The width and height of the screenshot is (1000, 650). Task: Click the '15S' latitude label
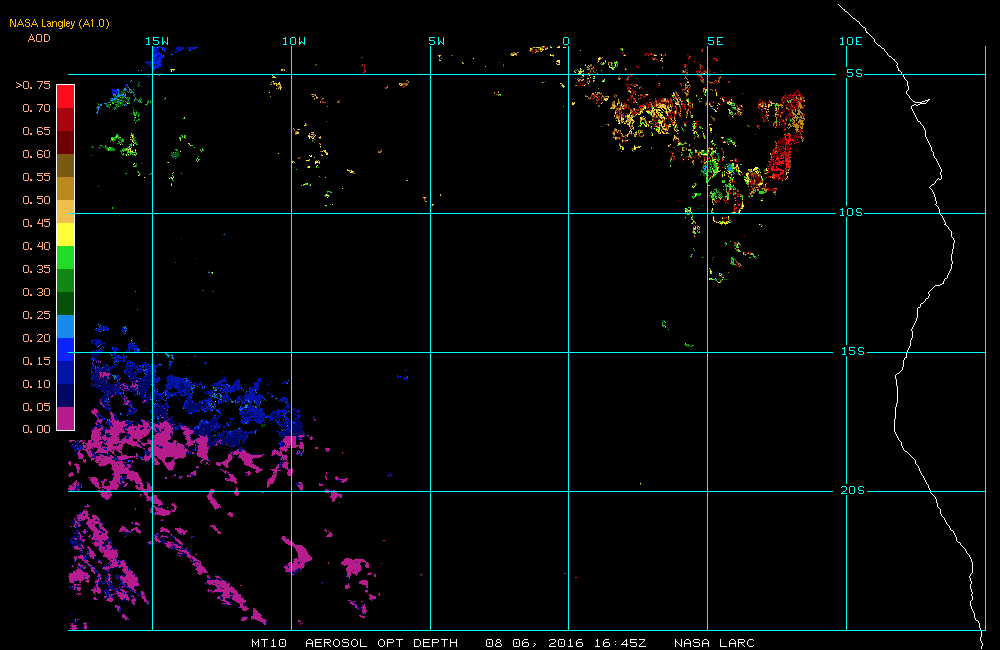pos(853,351)
